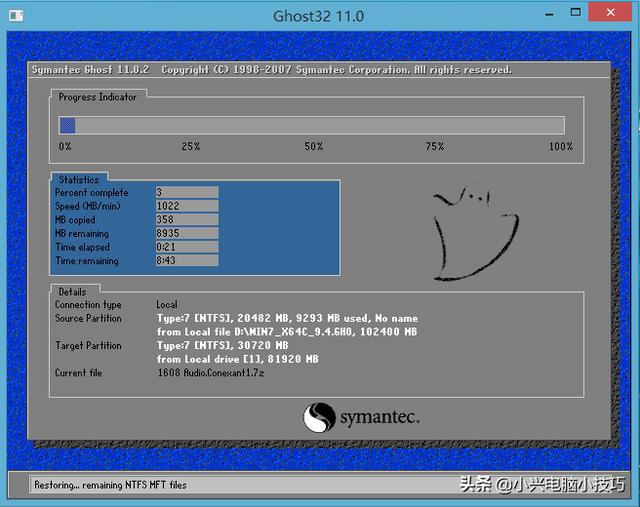Click the Symantec ghost mascot drawing

coord(476,233)
